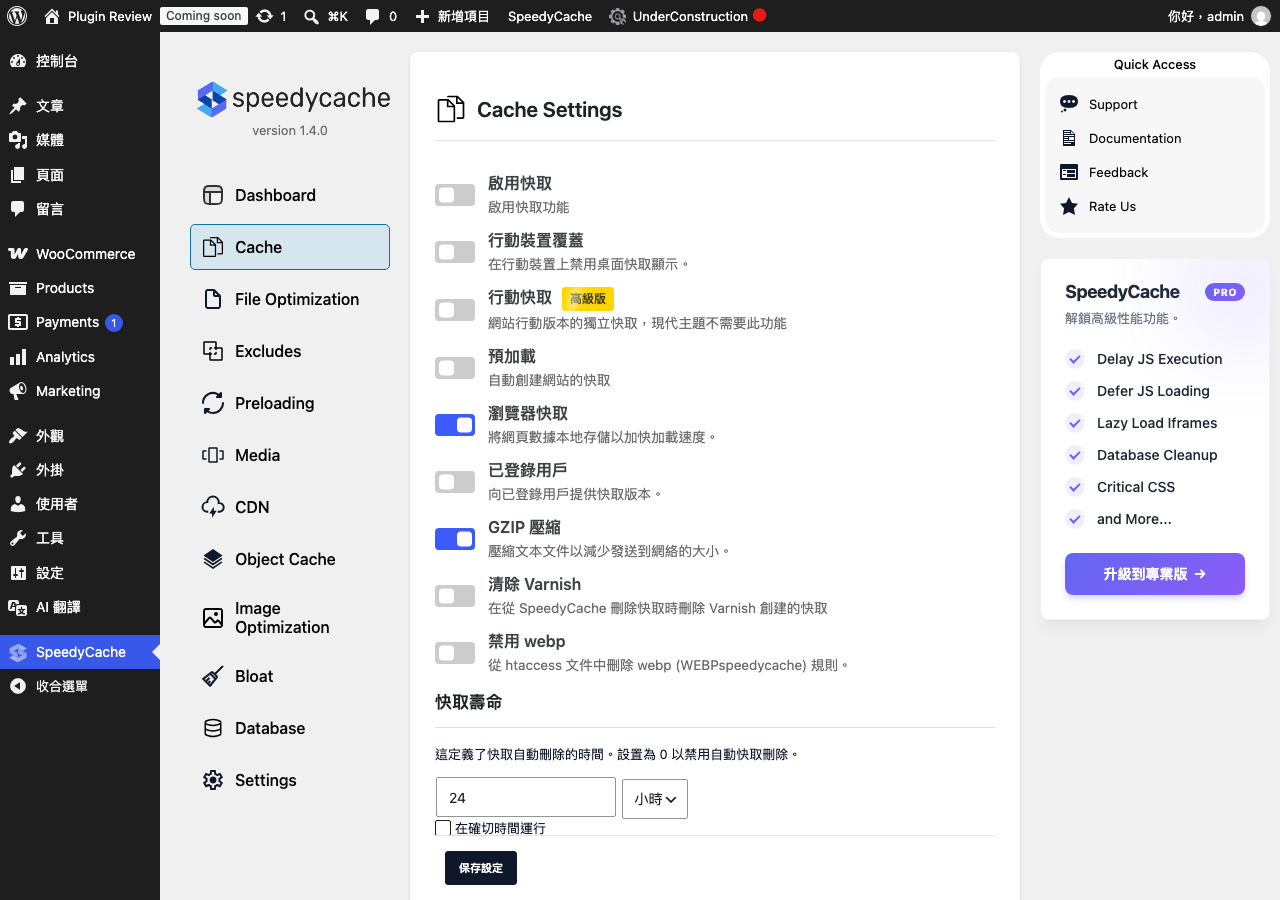Open the SpeedyCache admin bar menu

click(550, 16)
